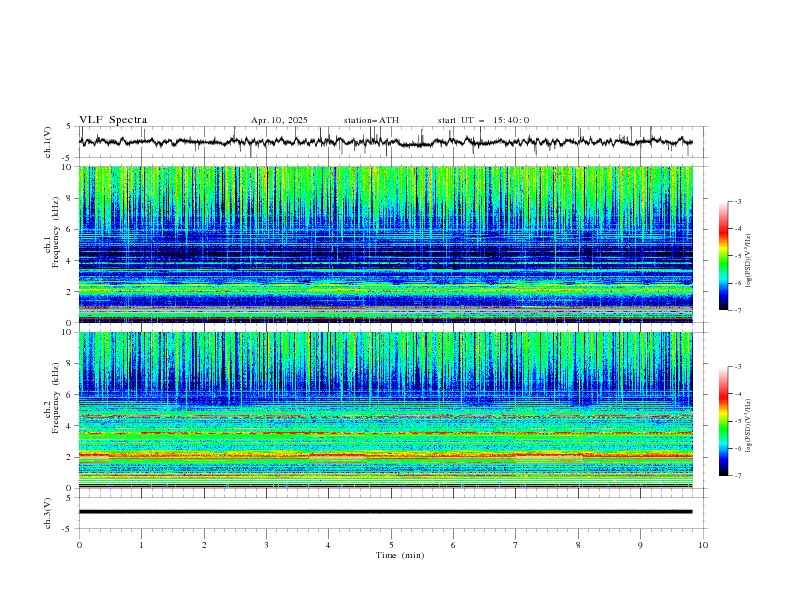Click time axis tick label "9"
792x612 pixels.
click(x=640, y=545)
